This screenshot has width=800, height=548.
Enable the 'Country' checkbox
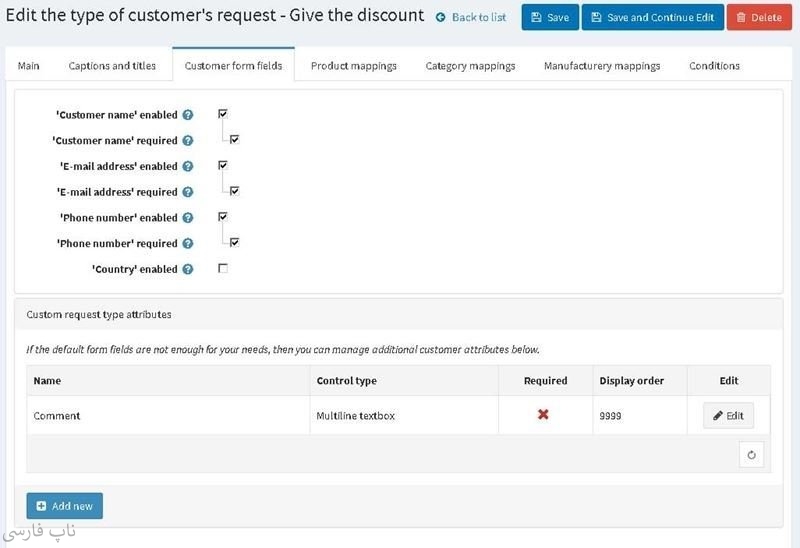[223, 268]
